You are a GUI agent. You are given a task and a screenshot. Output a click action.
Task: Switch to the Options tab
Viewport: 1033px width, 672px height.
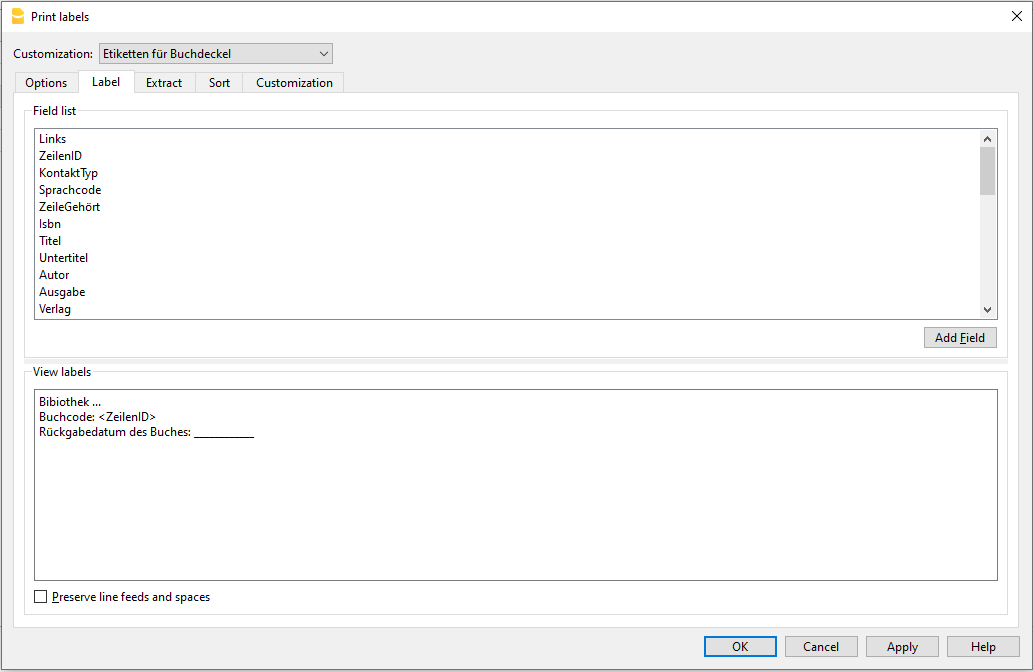point(46,83)
